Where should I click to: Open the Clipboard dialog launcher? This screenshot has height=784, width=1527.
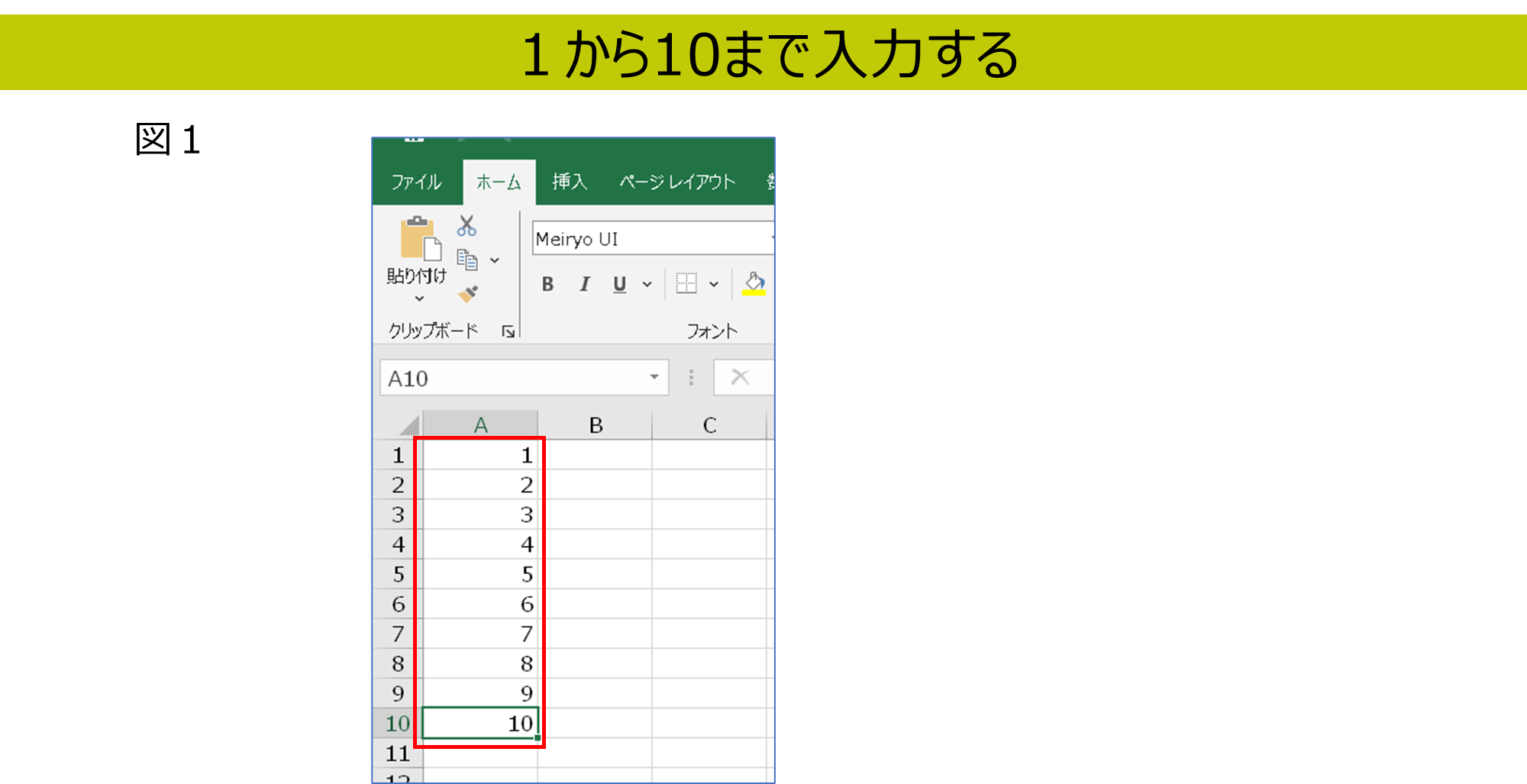[508, 331]
